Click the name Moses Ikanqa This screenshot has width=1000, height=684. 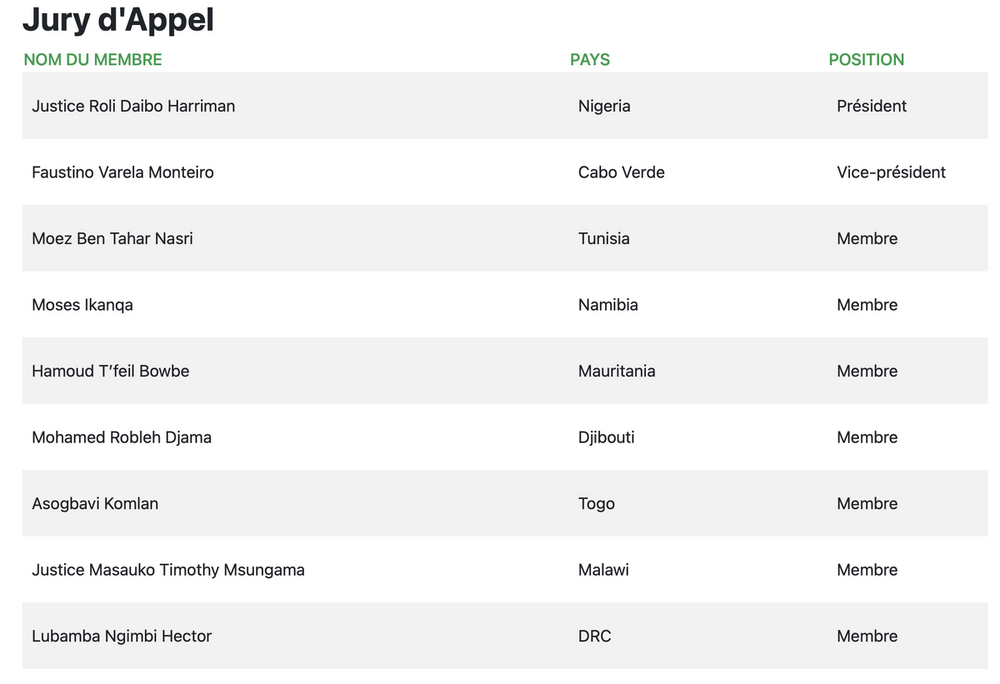click(82, 305)
